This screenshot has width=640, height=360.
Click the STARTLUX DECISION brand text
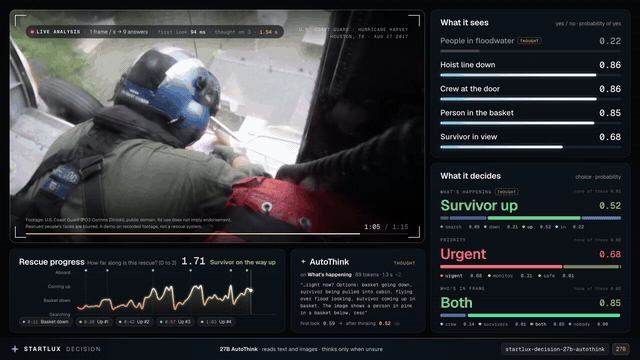(x=62, y=349)
